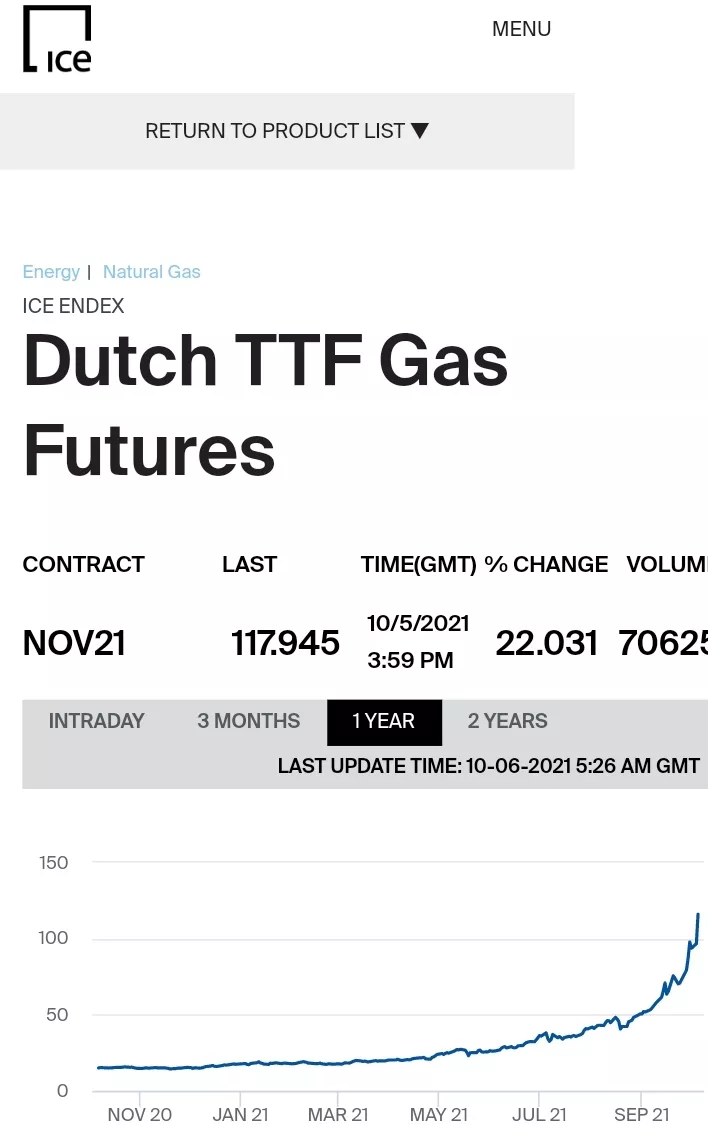Click the Last price value 117.945

tap(286, 643)
